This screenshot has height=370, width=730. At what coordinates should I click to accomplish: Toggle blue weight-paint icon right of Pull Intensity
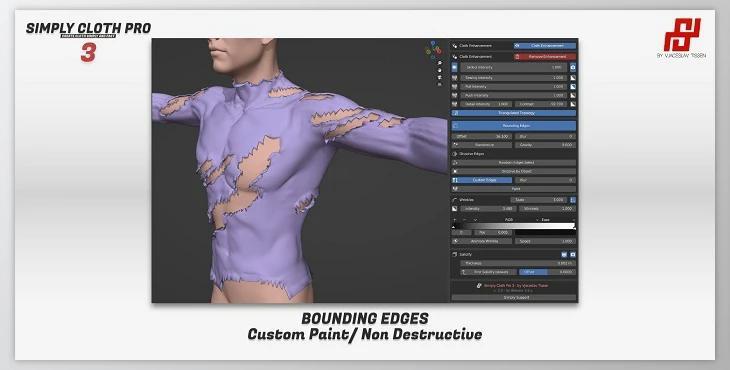573,87
